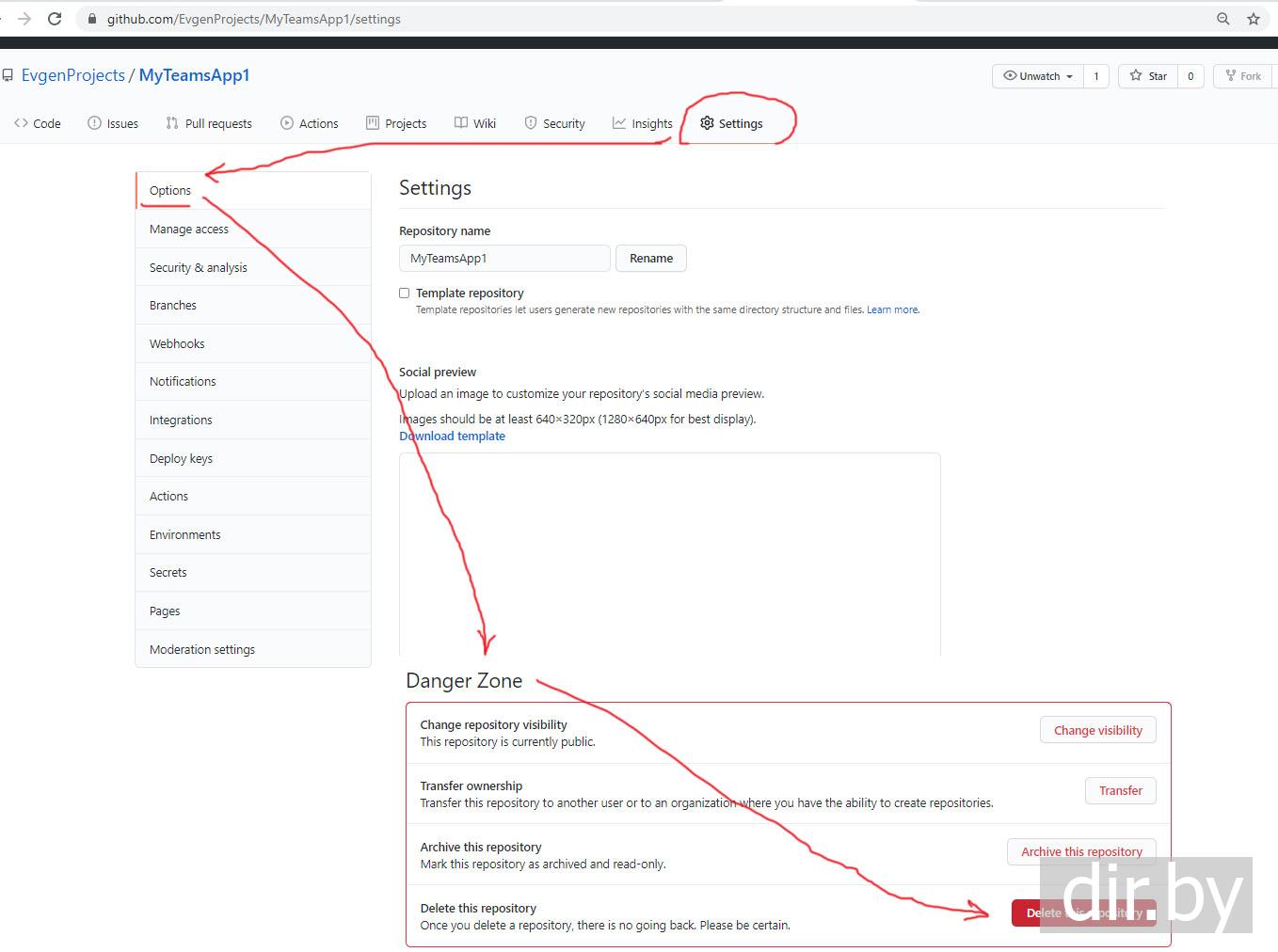Open the Settings tab
Screen dimensions: 1278x952
pyautogui.click(x=731, y=123)
